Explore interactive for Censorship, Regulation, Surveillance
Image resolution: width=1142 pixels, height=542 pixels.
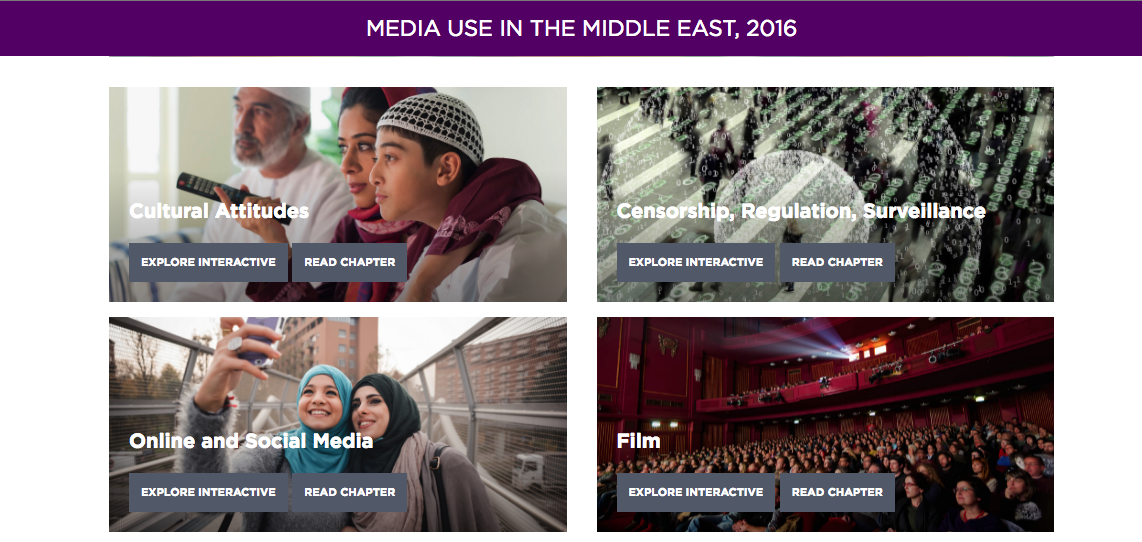pos(696,262)
